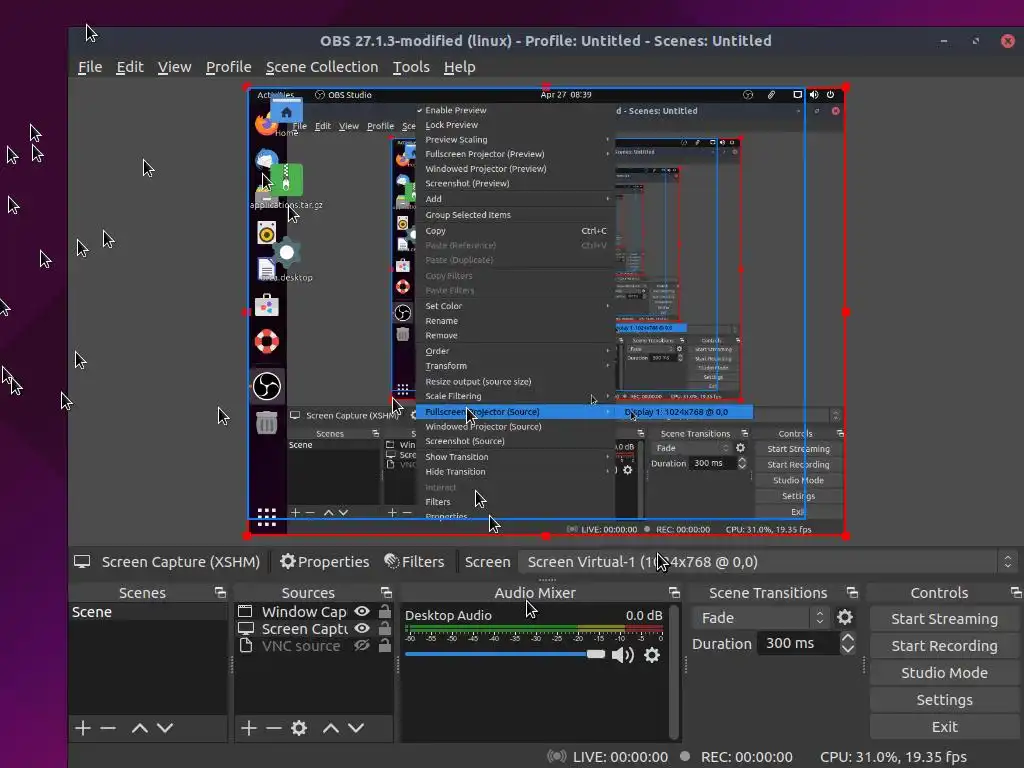Mute Desktop Audio speaker icon
This screenshot has height=768, width=1024.
coord(622,654)
